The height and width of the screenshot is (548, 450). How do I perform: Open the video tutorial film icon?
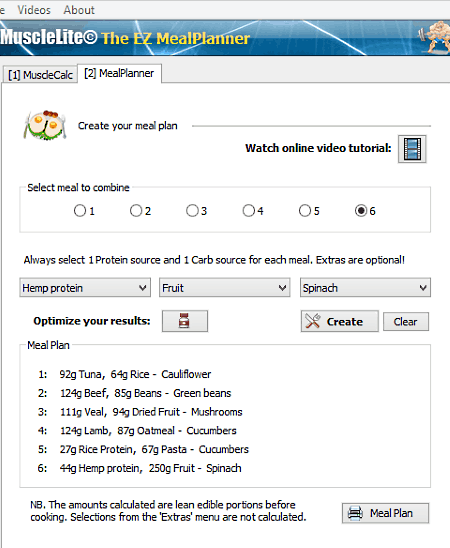[412, 149]
